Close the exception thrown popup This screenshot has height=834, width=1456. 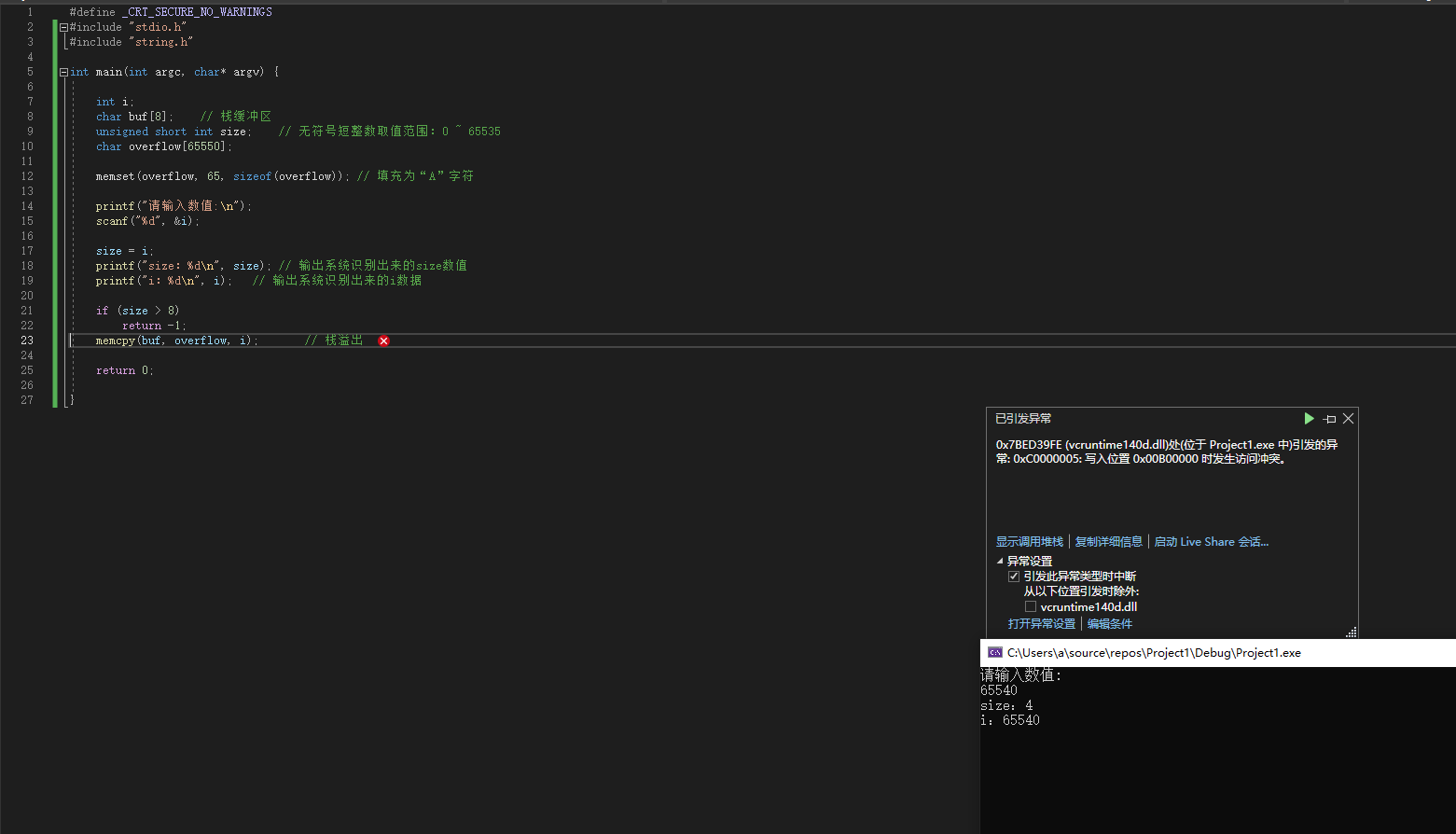coord(1348,419)
